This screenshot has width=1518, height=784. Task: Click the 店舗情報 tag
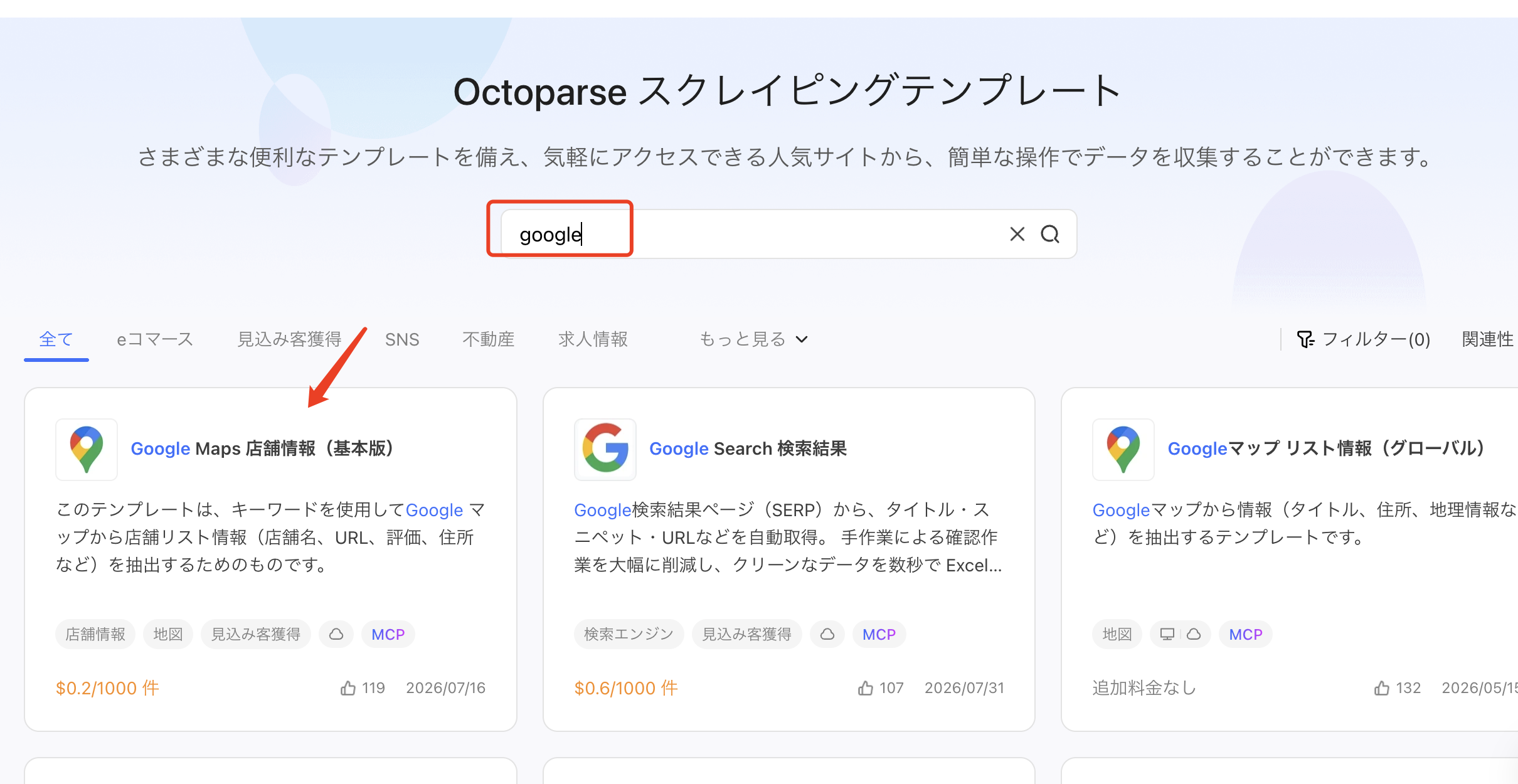click(x=95, y=634)
